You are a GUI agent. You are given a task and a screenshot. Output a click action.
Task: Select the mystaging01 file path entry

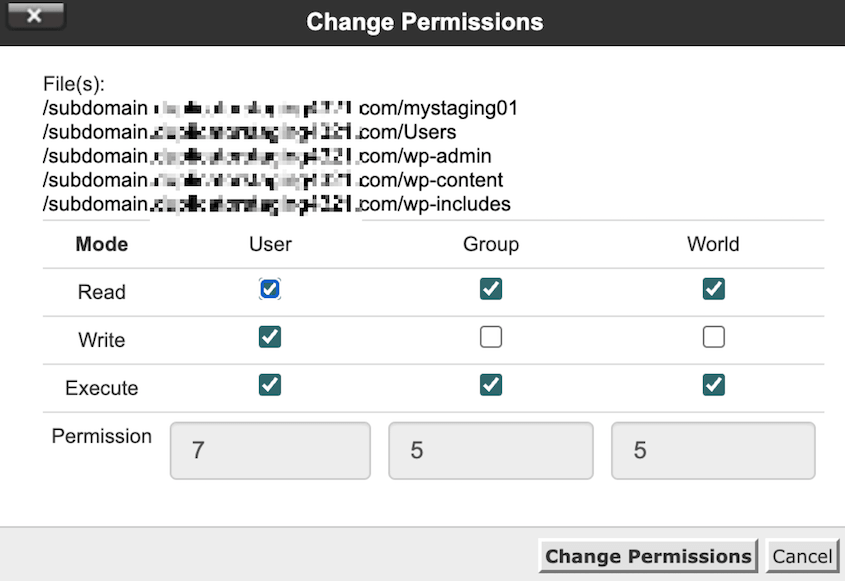[x=280, y=108]
